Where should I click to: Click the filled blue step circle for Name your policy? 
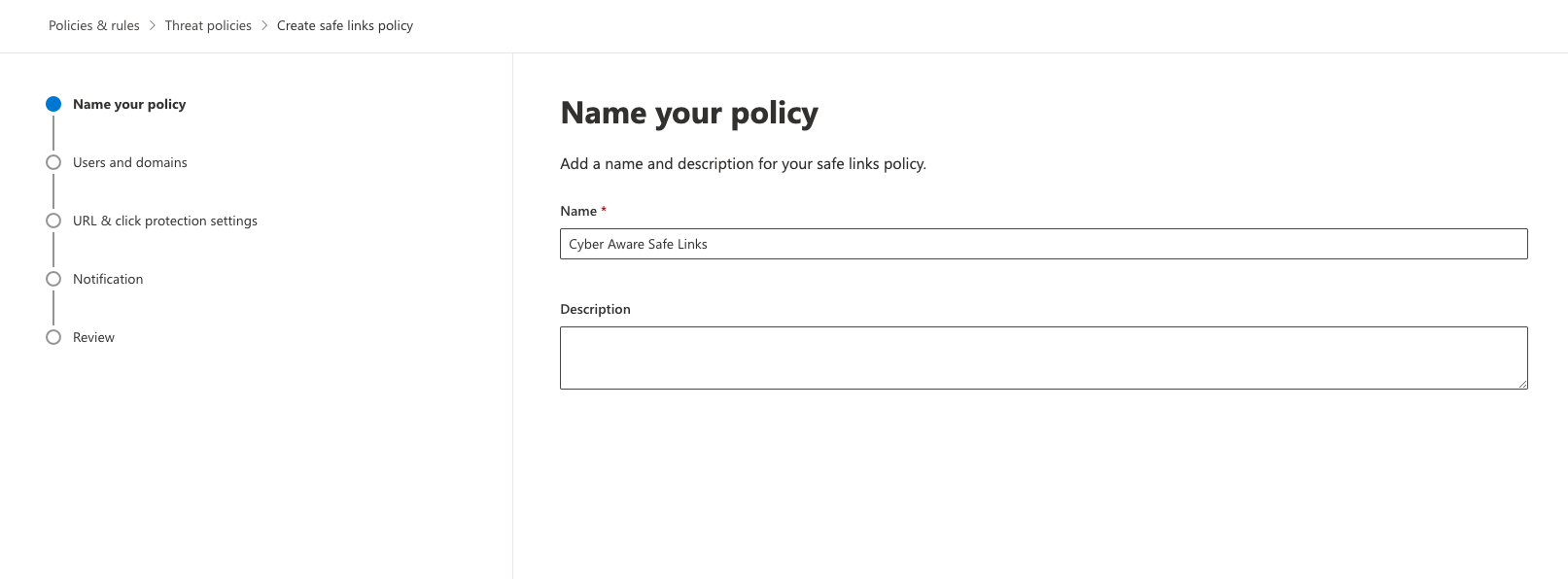pos(53,104)
